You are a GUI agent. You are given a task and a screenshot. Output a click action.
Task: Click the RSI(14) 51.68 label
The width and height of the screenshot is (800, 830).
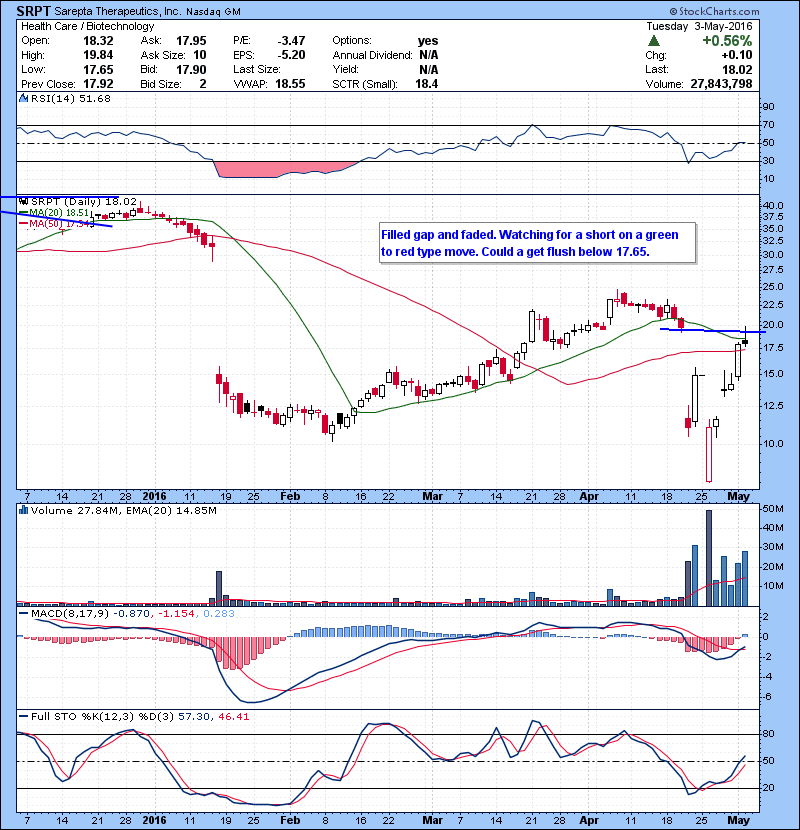click(x=71, y=98)
